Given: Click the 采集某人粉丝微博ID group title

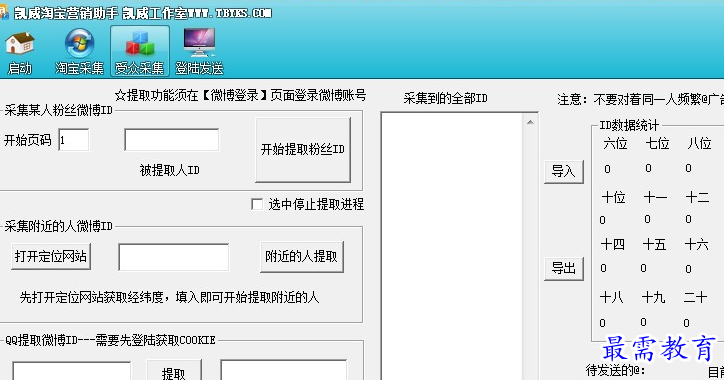Looking at the screenshot, I should [59, 110].
